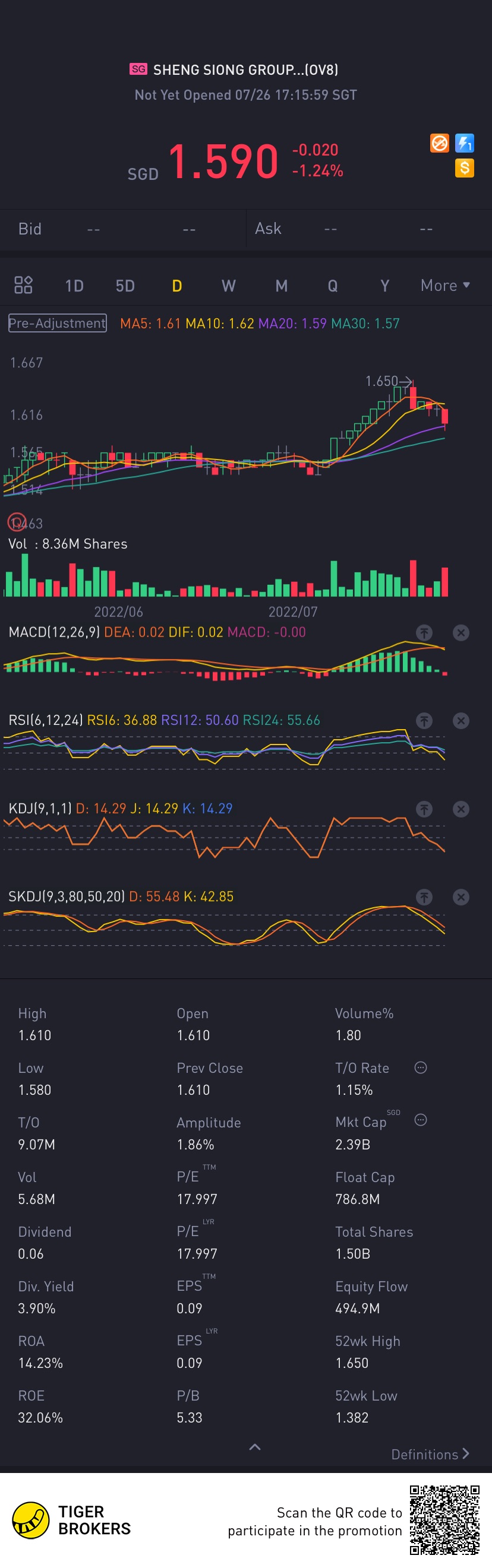Viewport: 492px width, 1568px height.
Task: Tap the 1.650 high marker on chart
Action: (388, 381)
